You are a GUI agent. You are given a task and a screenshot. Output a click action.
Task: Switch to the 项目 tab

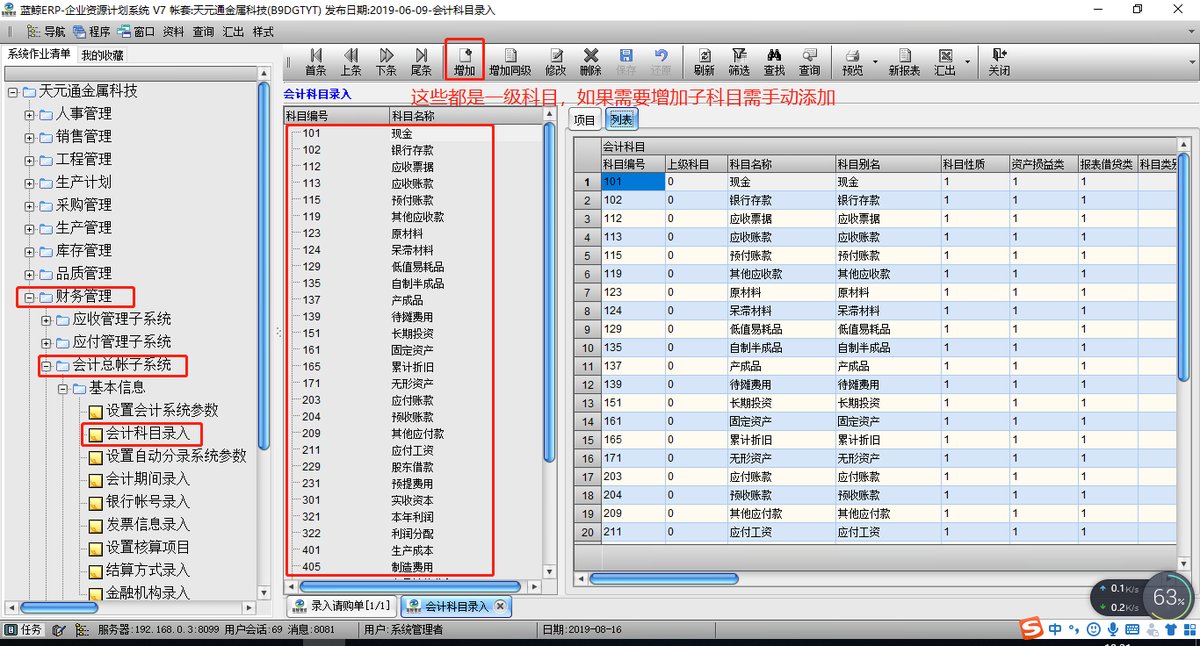pyautogui.click(x=584, y=120)
